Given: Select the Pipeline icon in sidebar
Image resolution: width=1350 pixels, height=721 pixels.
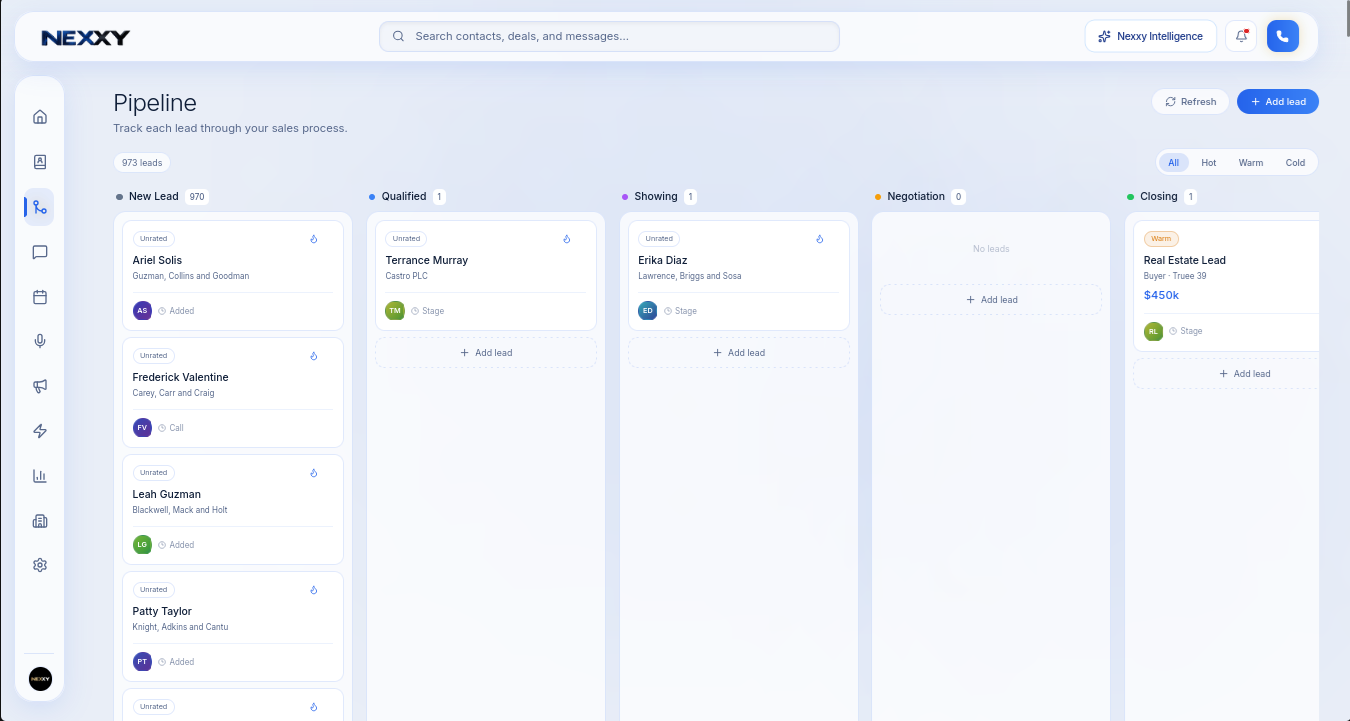Looking at the screenshot, I should (40, 207).
